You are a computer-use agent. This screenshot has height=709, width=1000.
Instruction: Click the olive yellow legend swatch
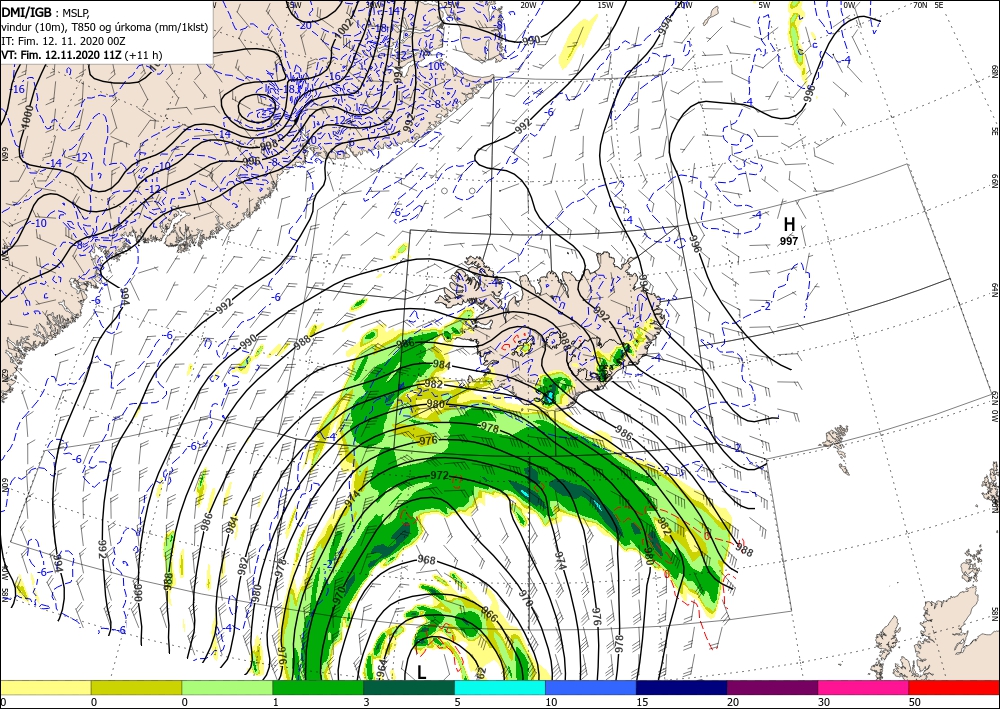[136, 687]
